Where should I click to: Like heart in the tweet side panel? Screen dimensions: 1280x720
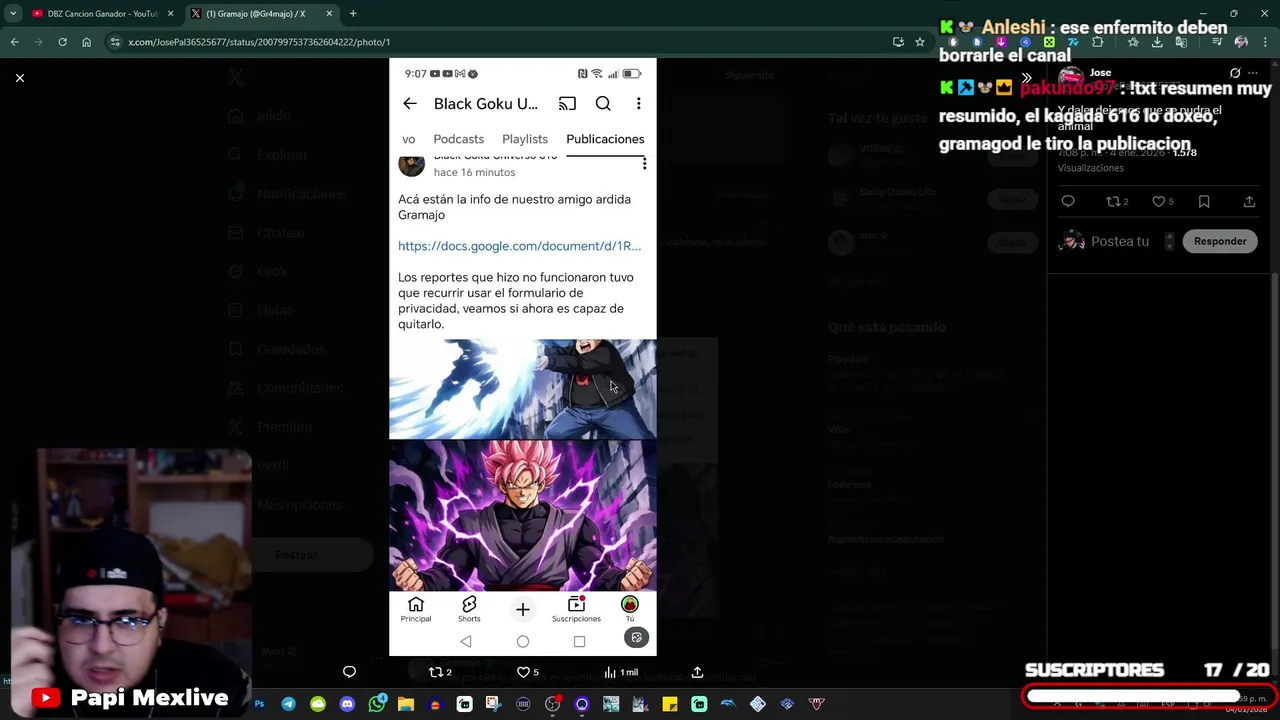coord(1158,201)
